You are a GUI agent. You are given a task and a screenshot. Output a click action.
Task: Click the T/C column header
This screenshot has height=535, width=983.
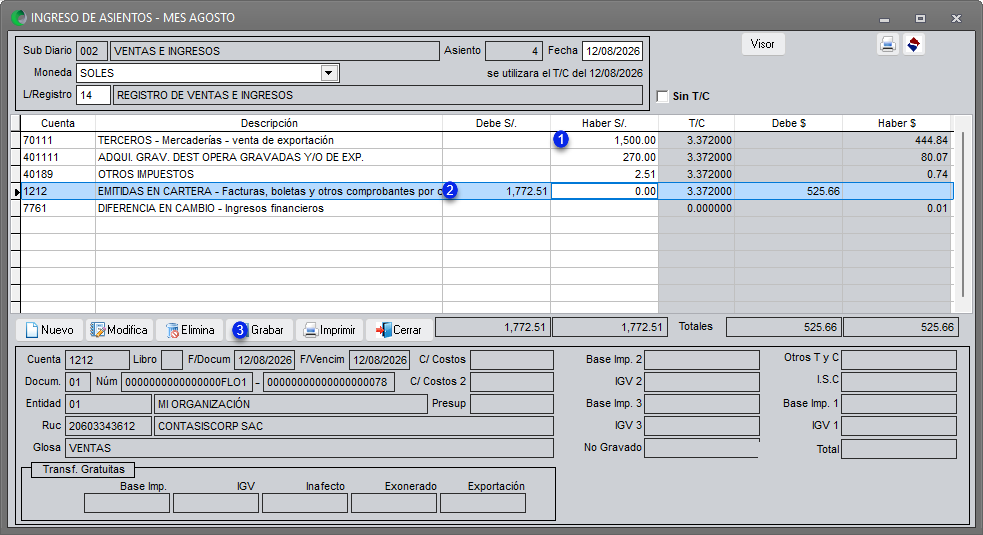(697, 124)
